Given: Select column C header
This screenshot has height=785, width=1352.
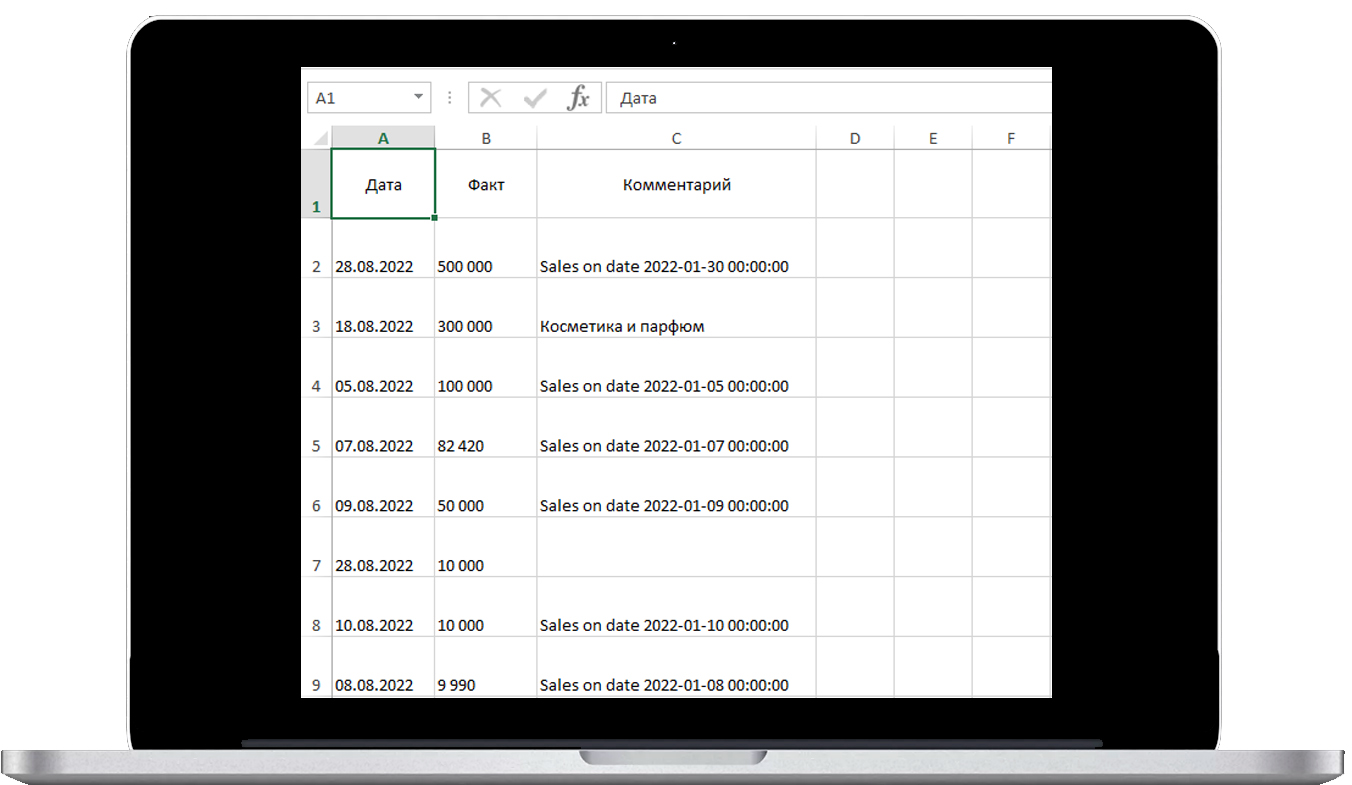Looking at the screenshot, I should [676, 139].
